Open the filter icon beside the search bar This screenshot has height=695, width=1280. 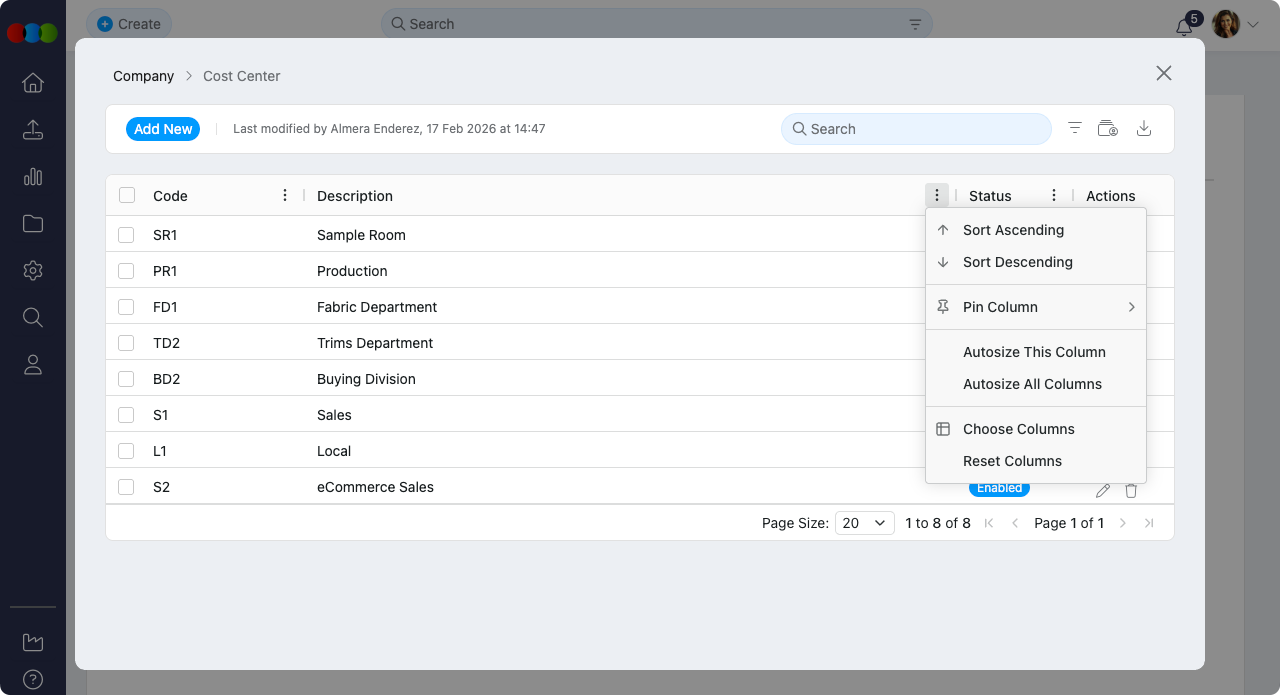click(x=1074, y=128)
